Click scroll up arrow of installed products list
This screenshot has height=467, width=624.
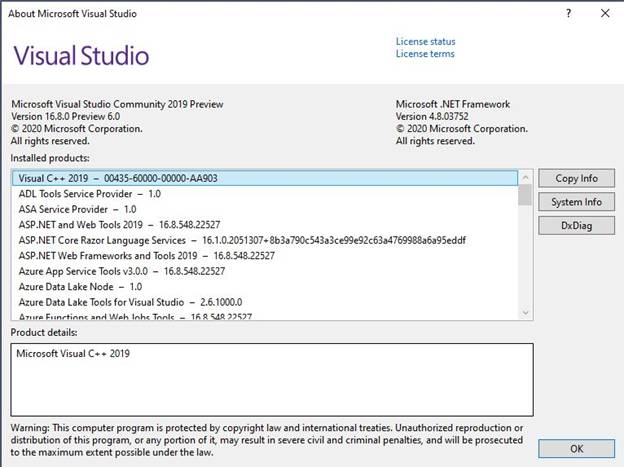point(525,177)
